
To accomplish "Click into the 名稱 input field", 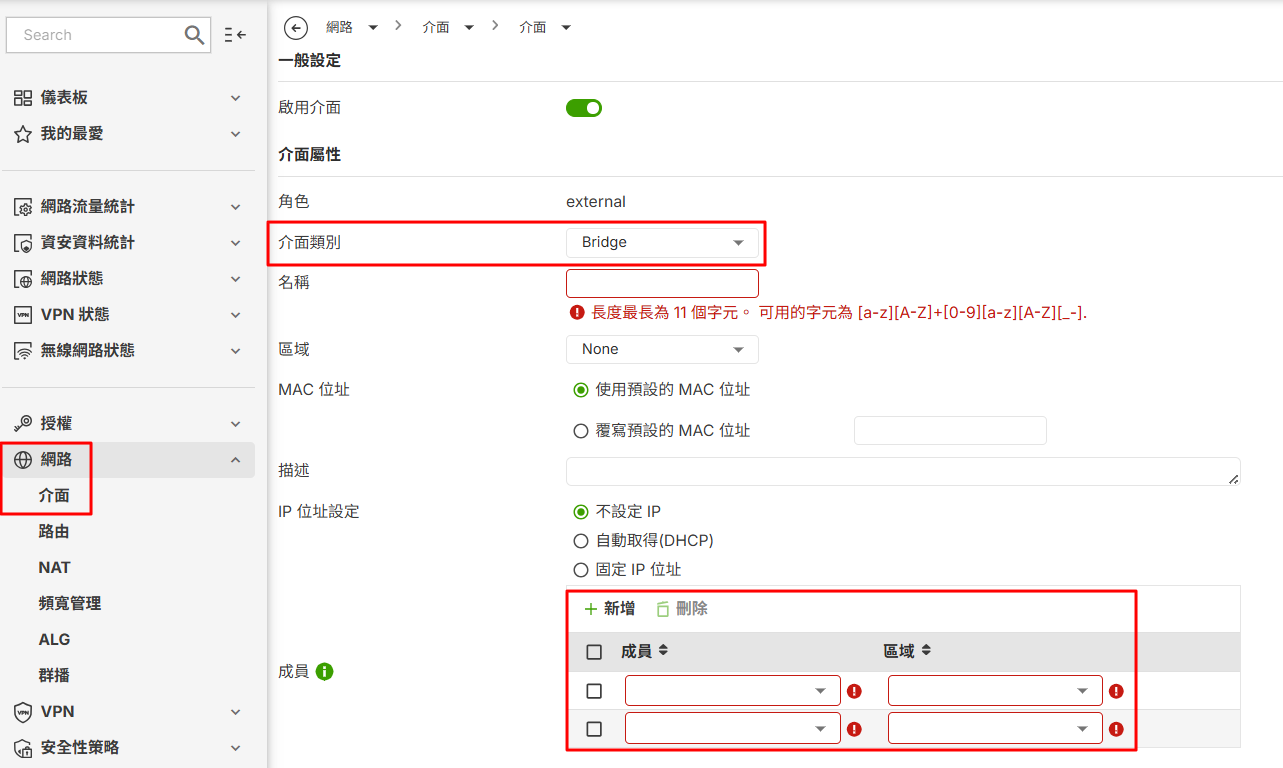I will point(662,283).
